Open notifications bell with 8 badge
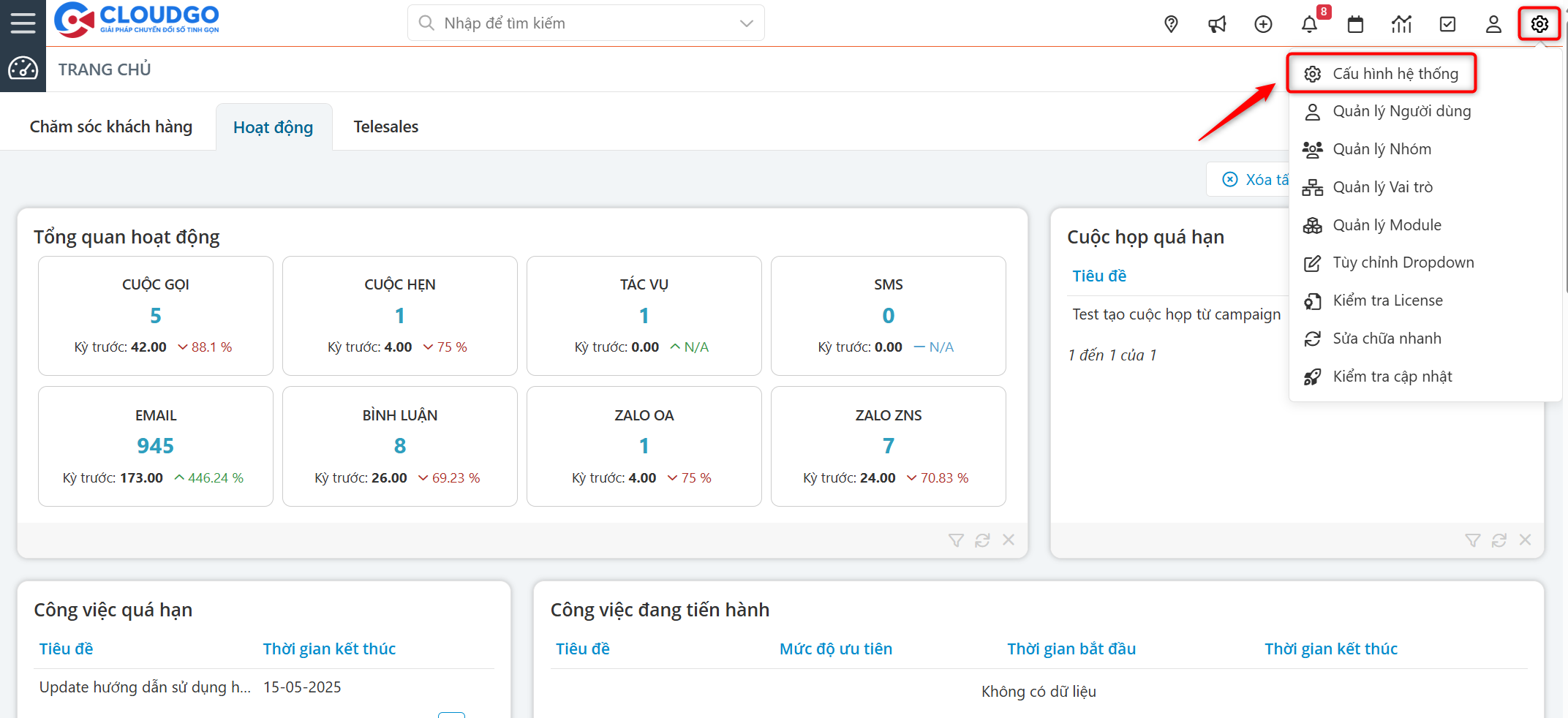1568x718 pixels. (1309, 24)
